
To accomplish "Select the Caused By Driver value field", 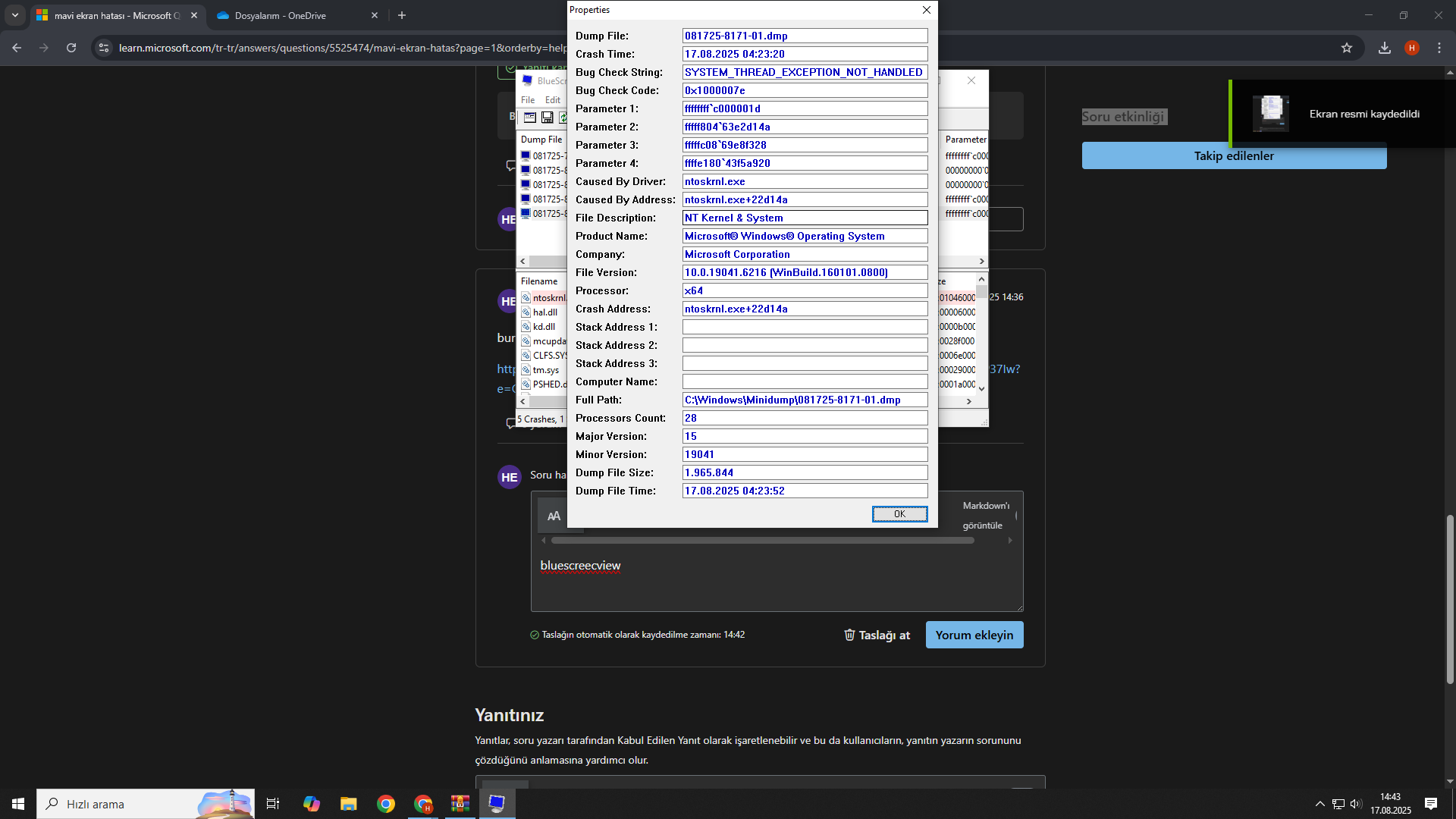I will 805,181.
